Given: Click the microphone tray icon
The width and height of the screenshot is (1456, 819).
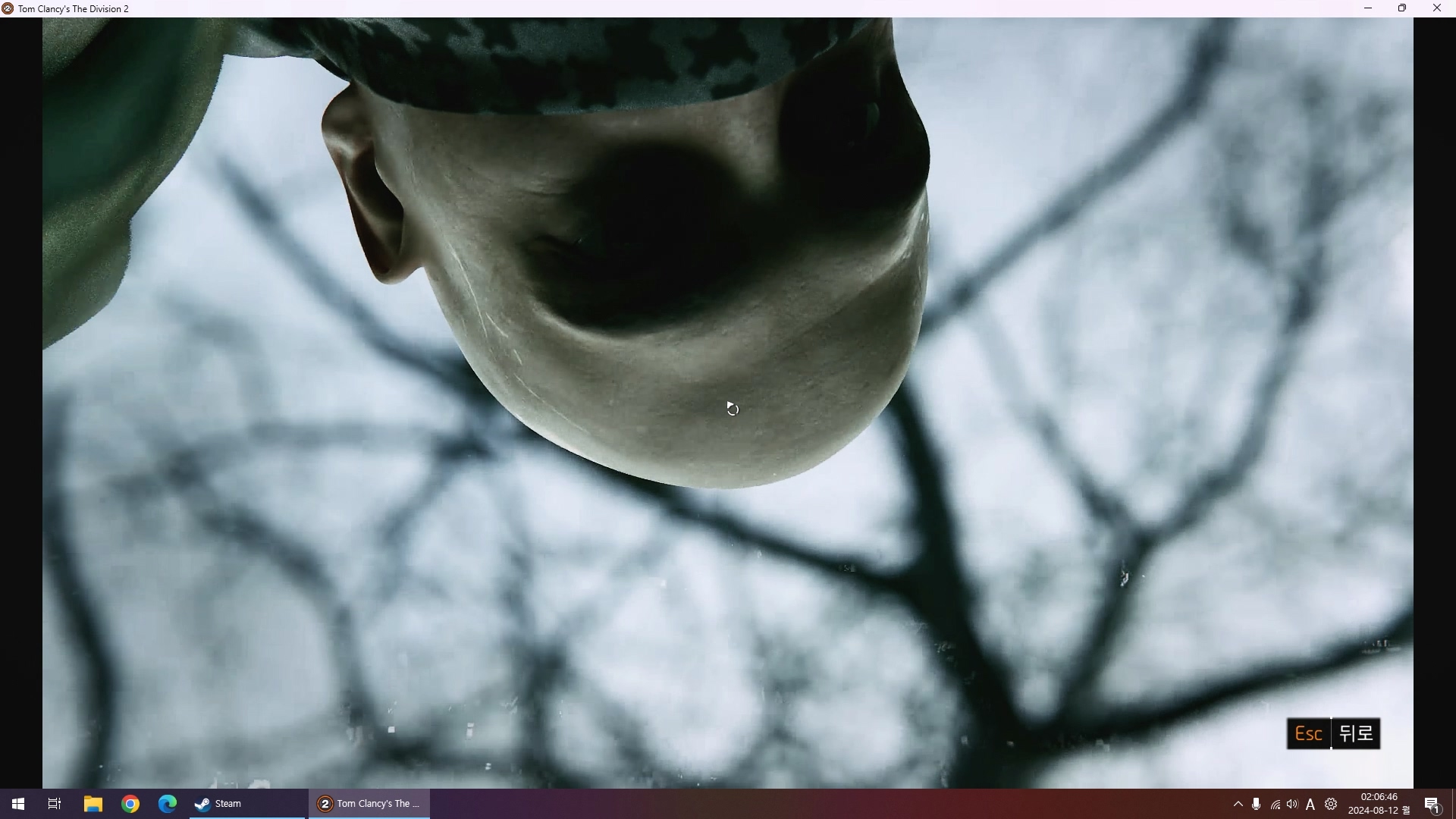Looking at the screenshot, I should click(1257, 804).
